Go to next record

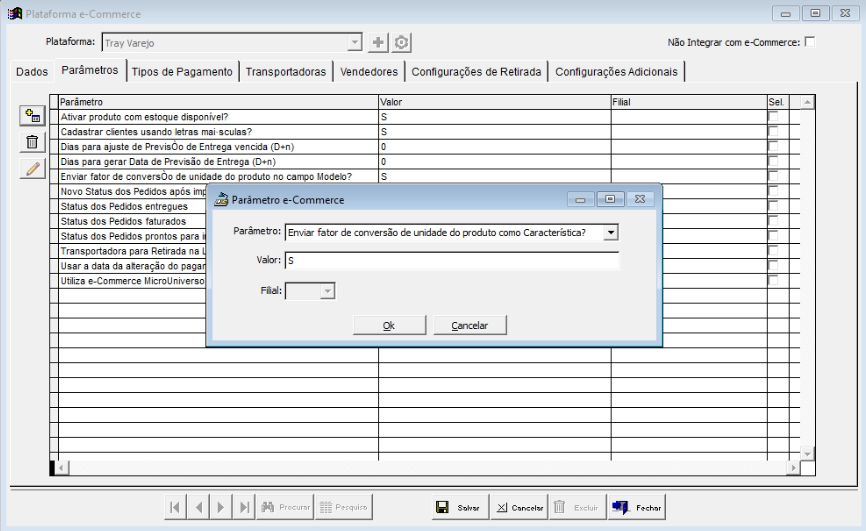tap(221, 507)
